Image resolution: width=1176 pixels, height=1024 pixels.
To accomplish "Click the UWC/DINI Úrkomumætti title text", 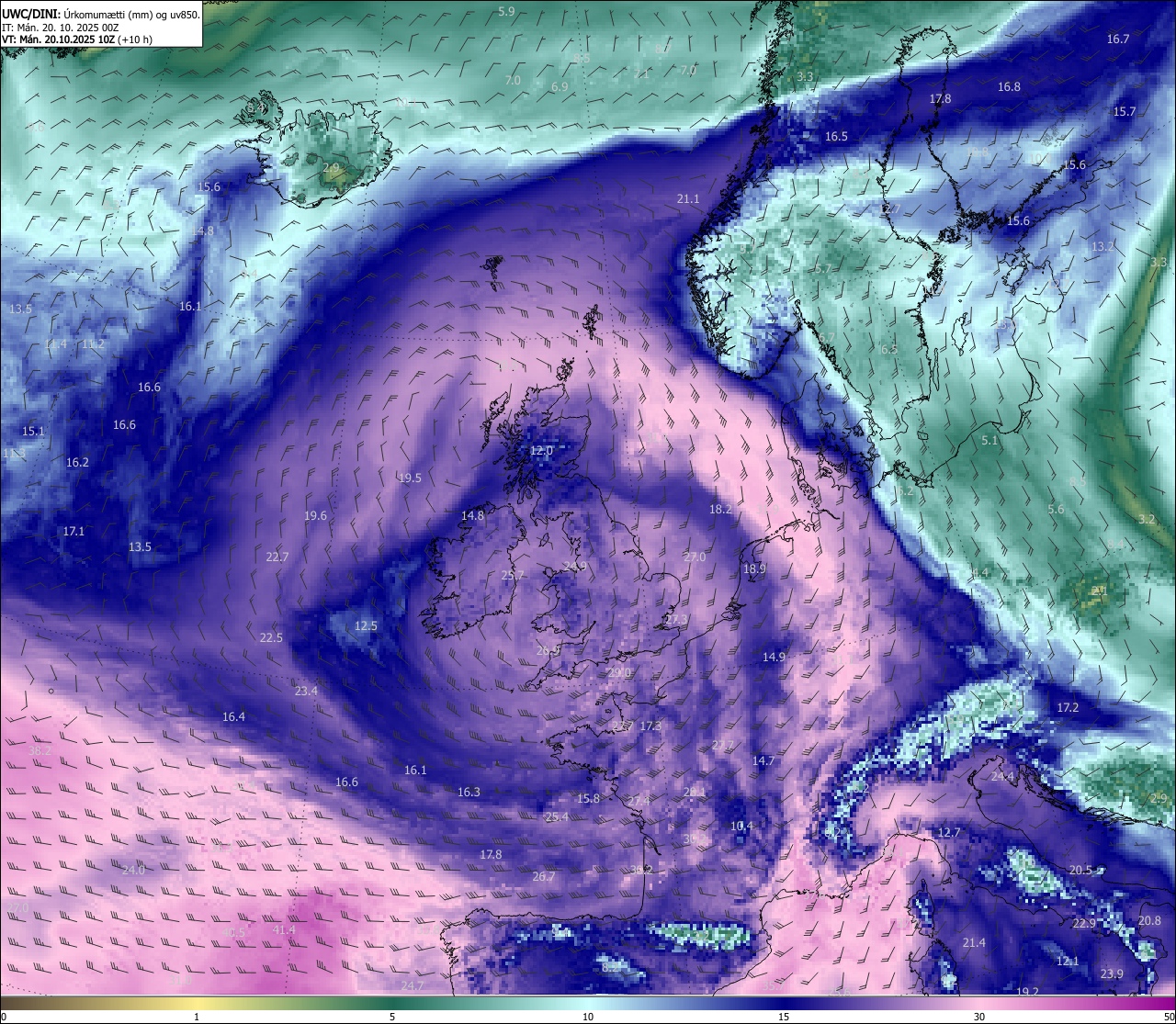I will pos(101,14).
